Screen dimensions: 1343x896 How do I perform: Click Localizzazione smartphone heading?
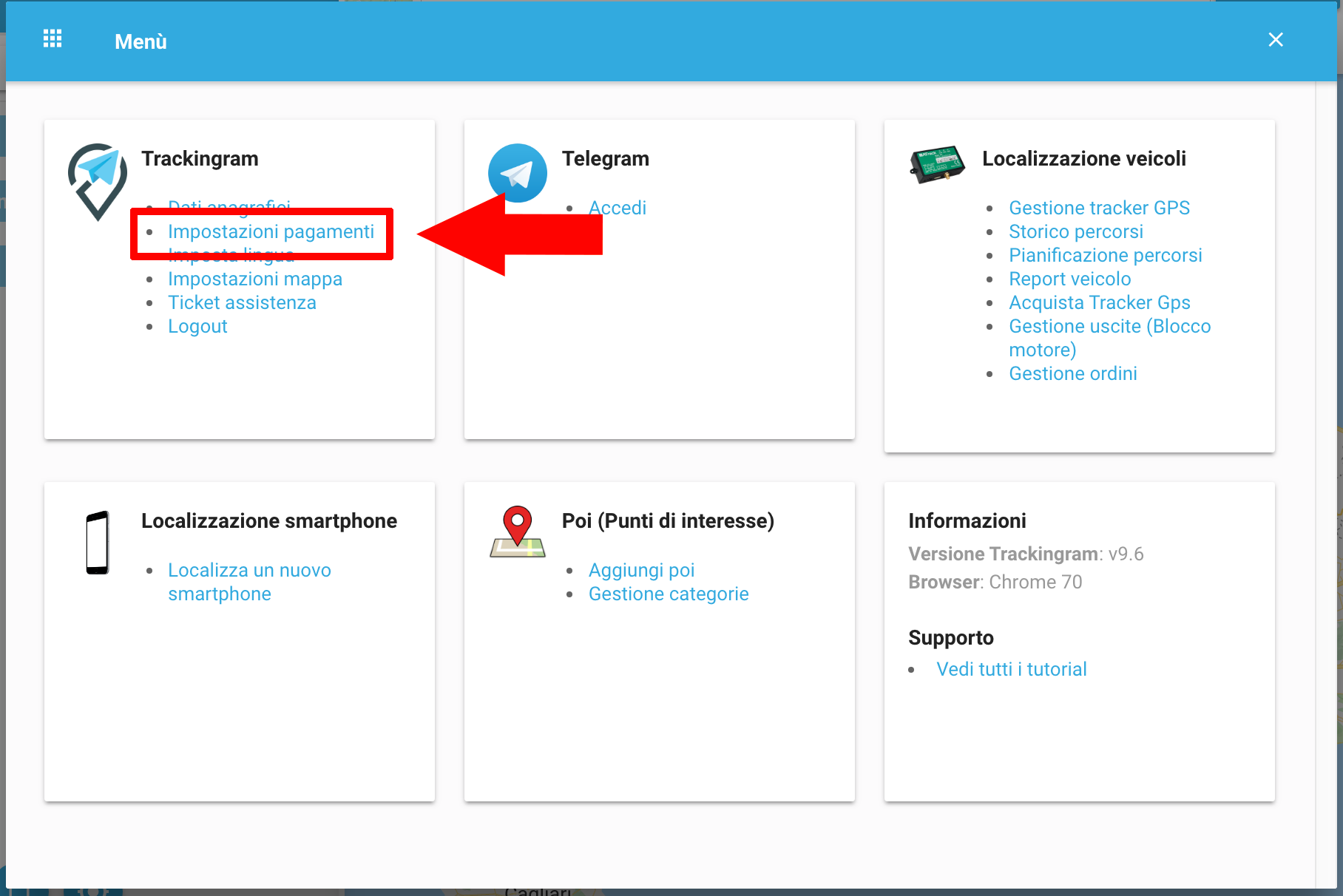[x=269, y=520]
